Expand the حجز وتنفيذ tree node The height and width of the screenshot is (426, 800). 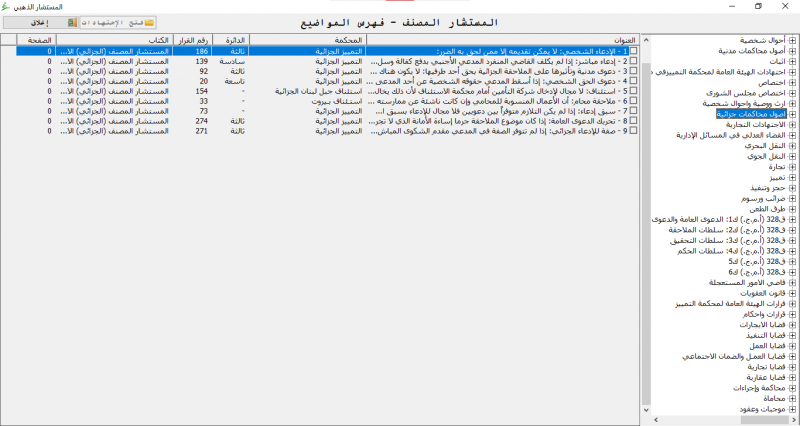[x=792, y=188]
